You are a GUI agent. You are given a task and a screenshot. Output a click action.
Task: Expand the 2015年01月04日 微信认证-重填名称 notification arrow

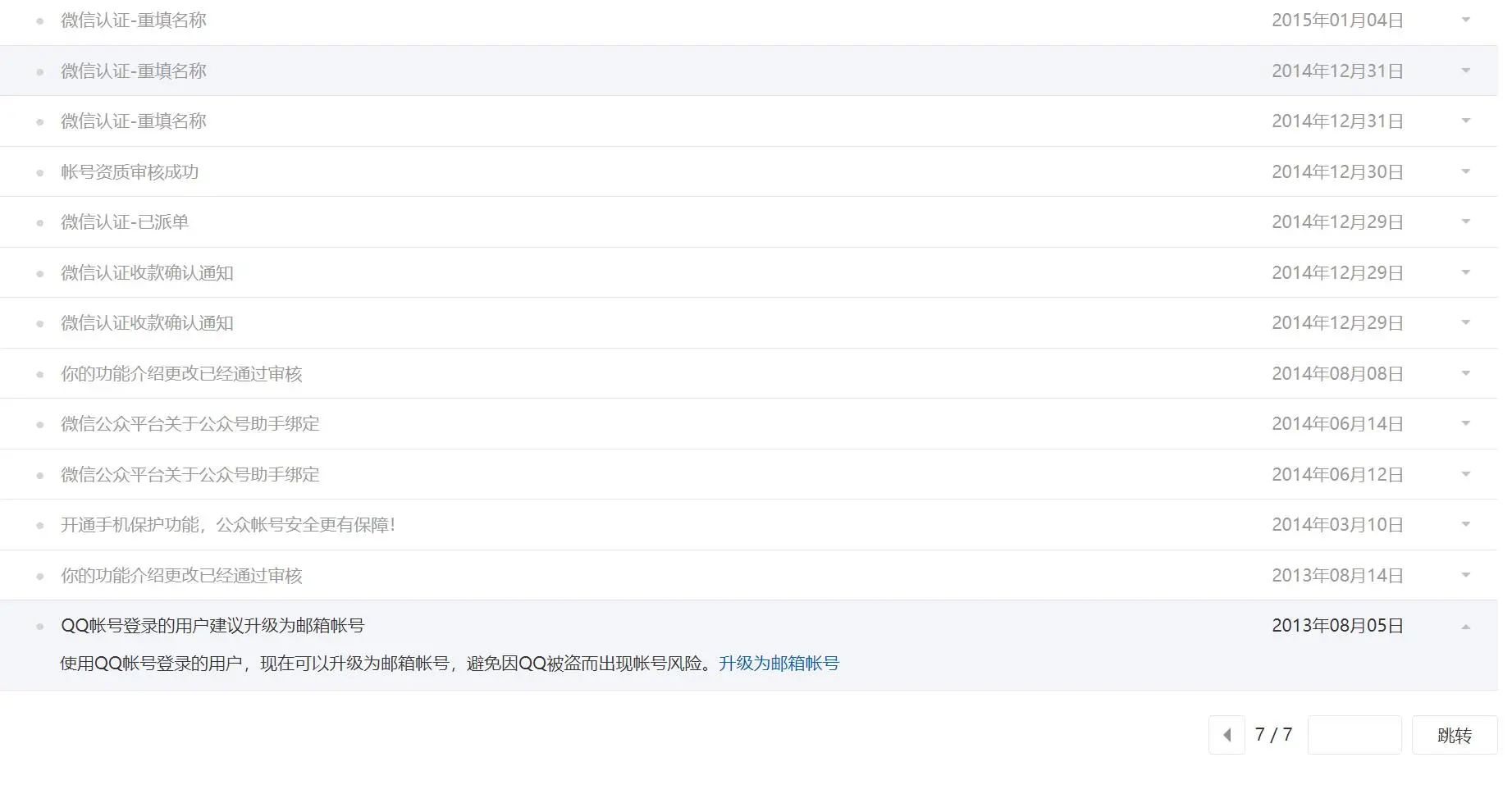(x=1465, y=20)
